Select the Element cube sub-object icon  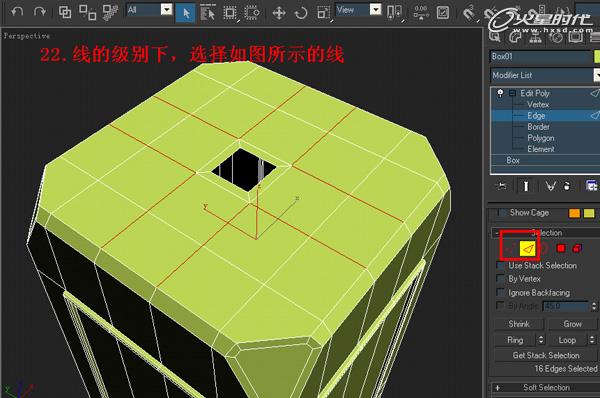point(577,248)
